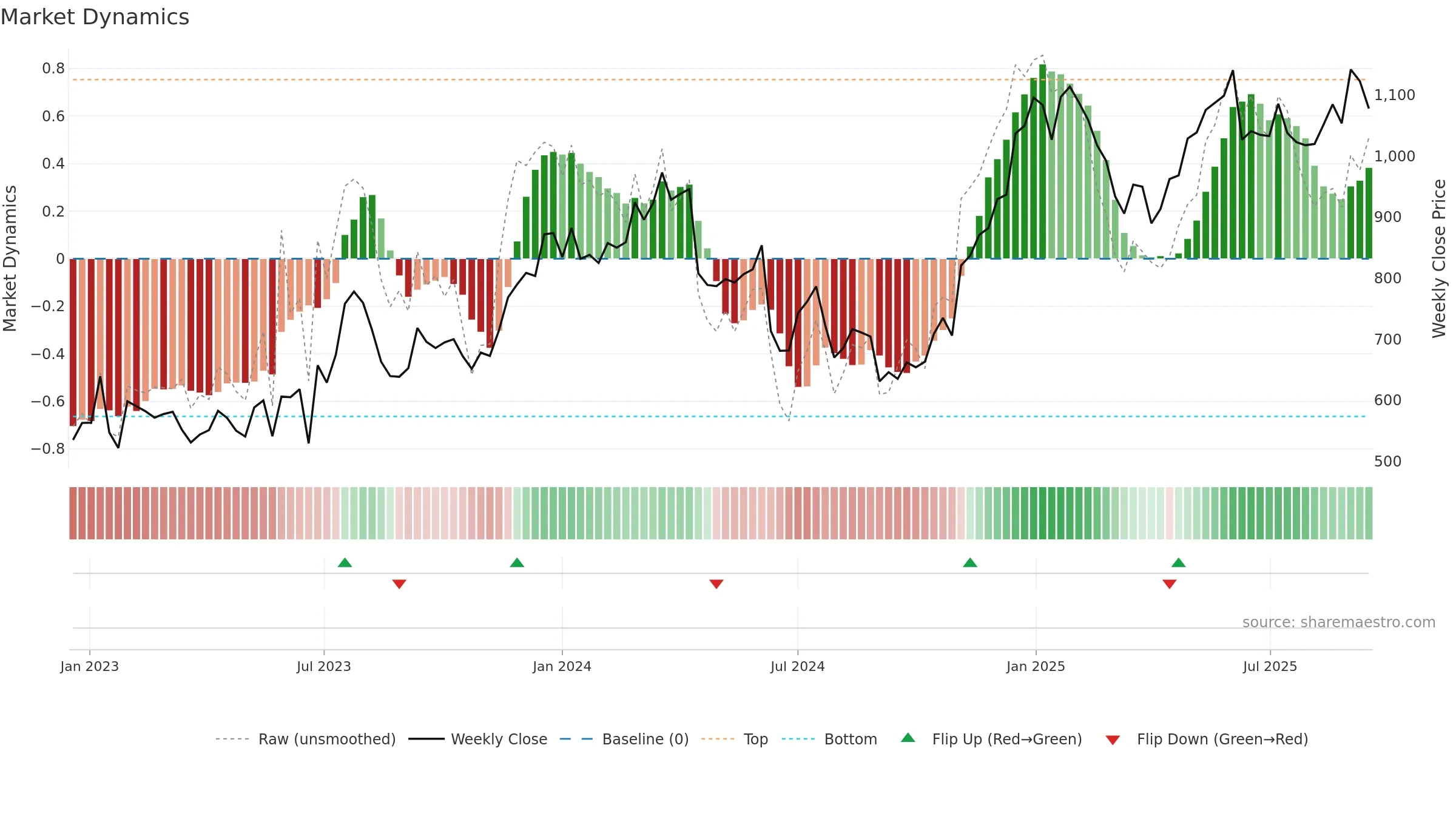Click the Jan 2023 x-axis label
Viewport: 1456px width, 819px height.
90,666
